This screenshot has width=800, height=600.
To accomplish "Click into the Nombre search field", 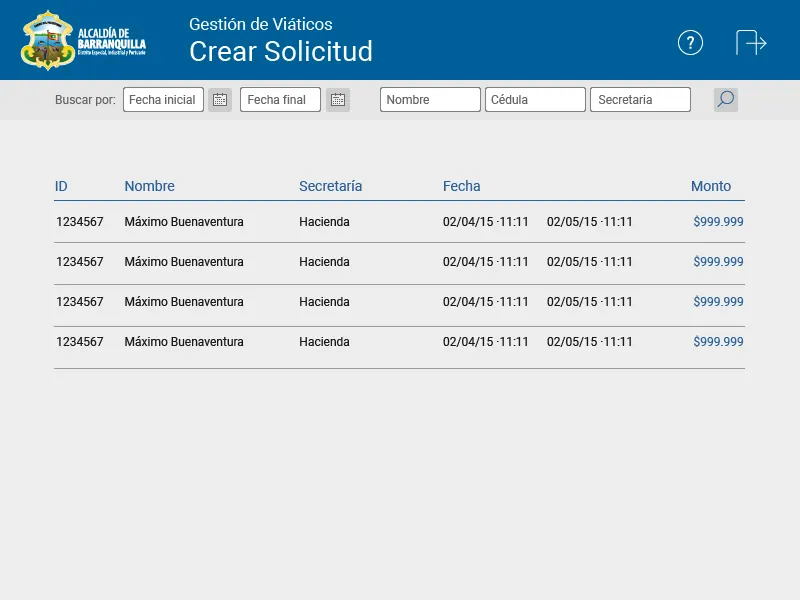I will [x=430, y=99].
